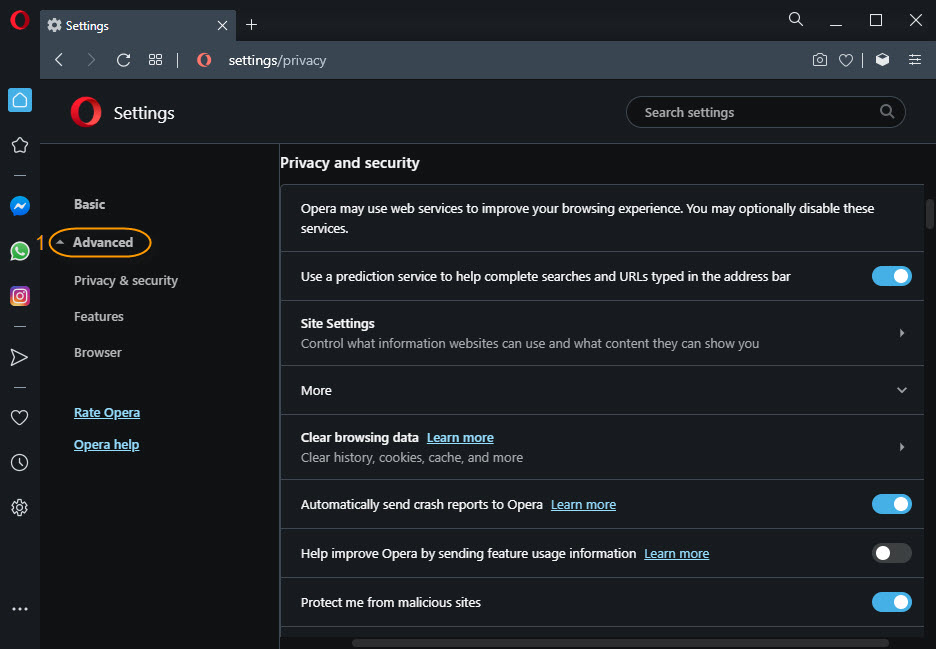Screen dimensions: 936x649
Task: Select Basic settings category
Action: coord(90,204)
